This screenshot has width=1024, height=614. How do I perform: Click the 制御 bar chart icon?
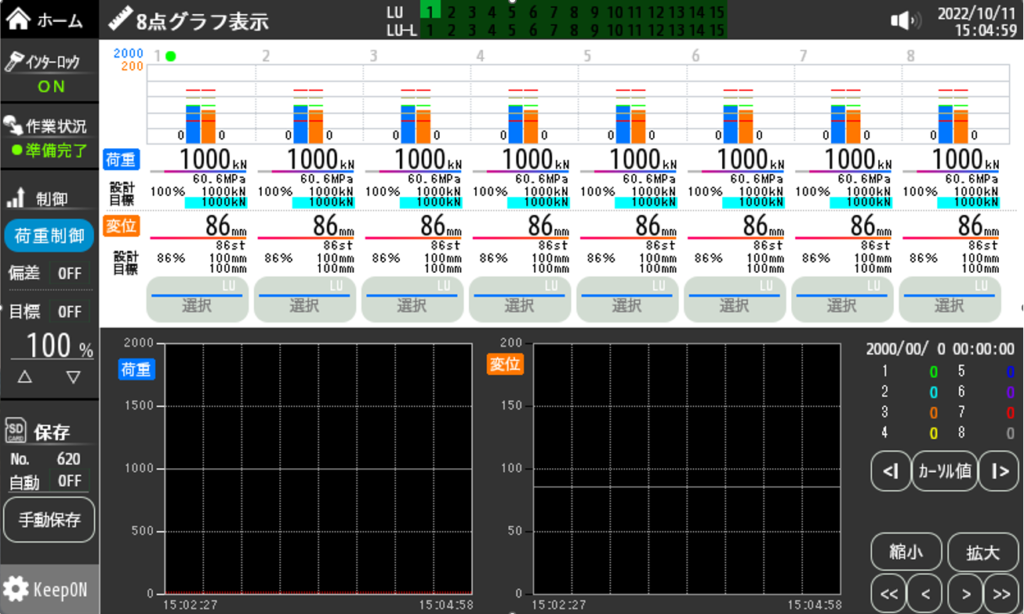16,197
